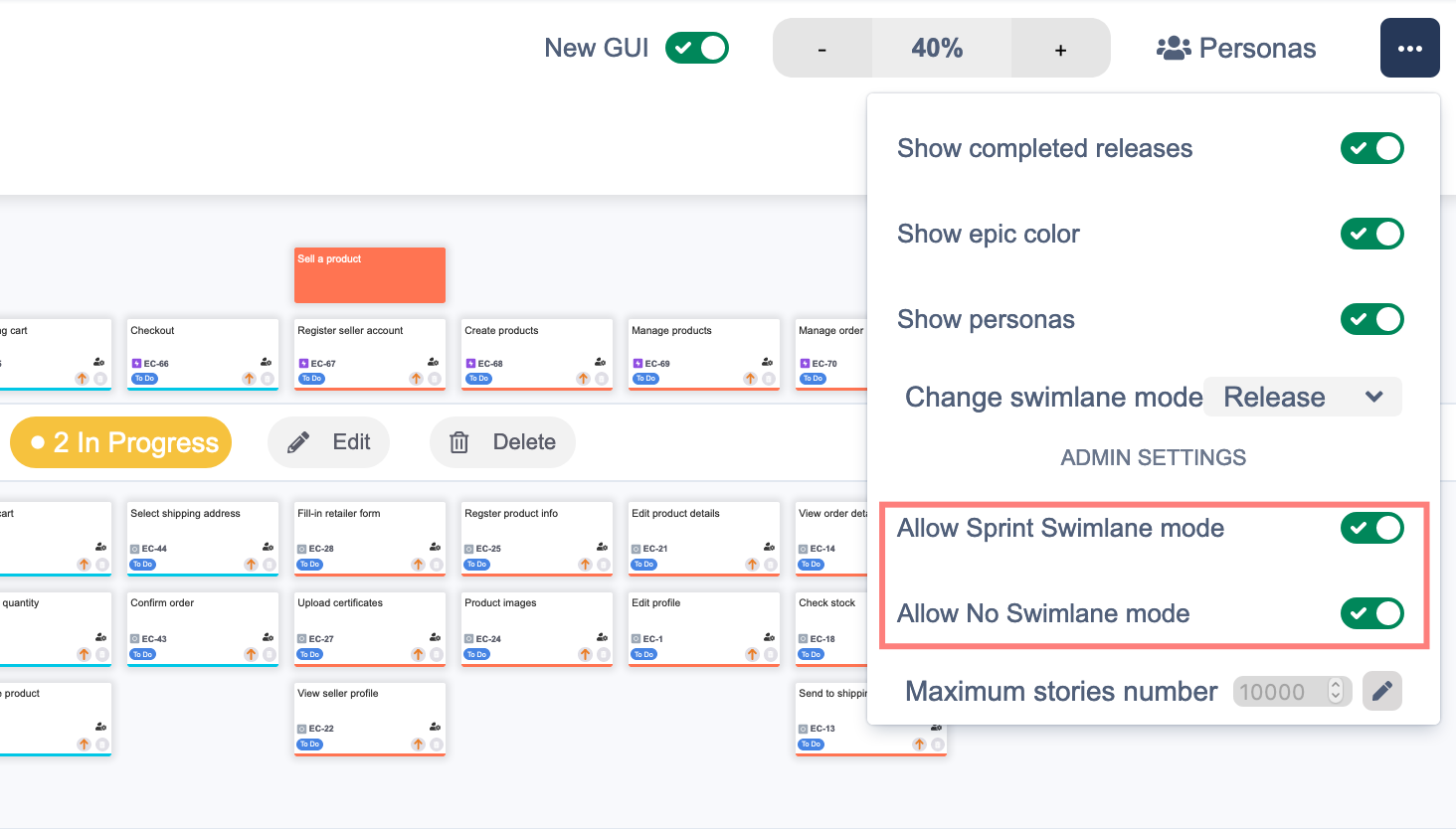This screenshot has width=1456, height=829.
Task: Click pencil icon beside Maximum stories number
Action: pyautogui.click(x=1381, y=691)
